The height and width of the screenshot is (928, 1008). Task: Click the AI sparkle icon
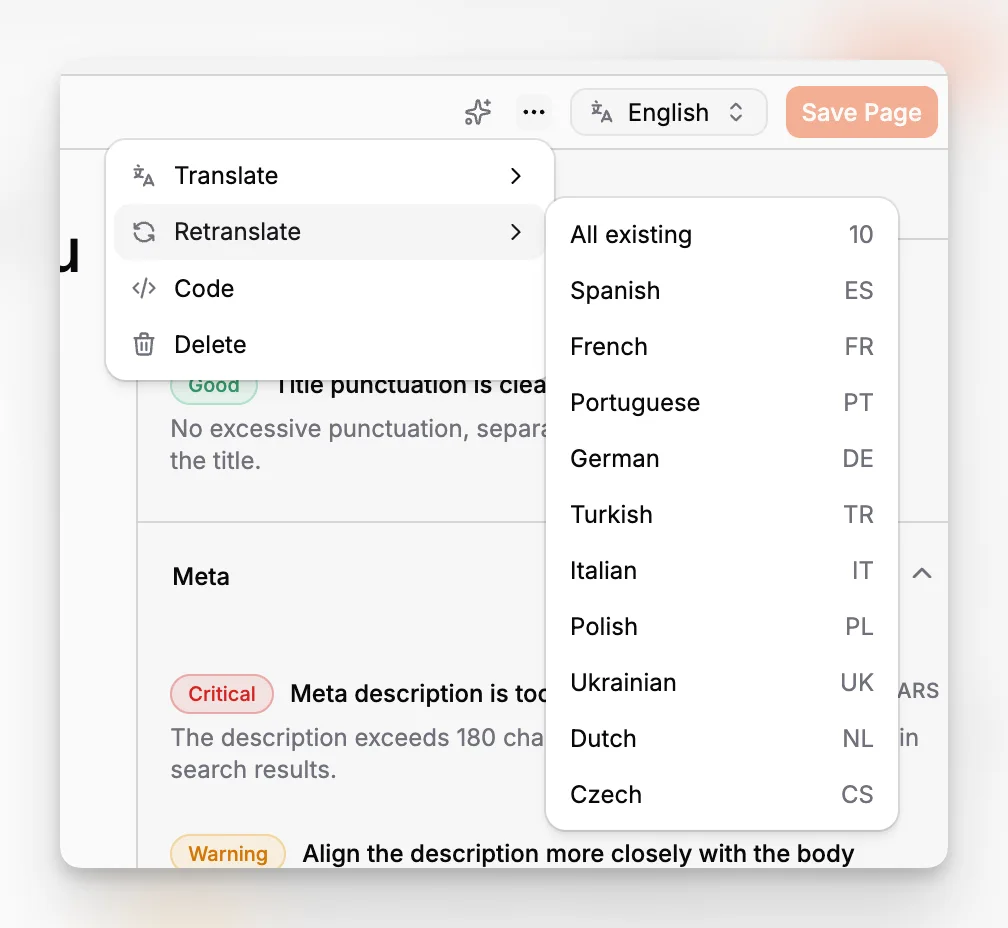(x=478, y=112)
